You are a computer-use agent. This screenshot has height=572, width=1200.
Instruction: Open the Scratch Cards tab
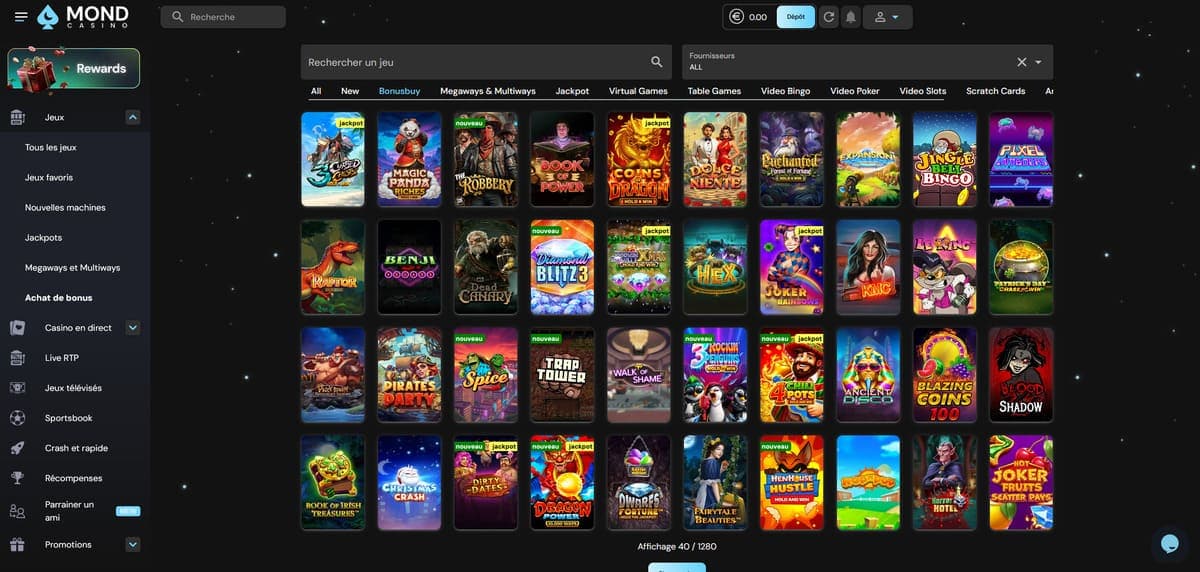point(995,91)
